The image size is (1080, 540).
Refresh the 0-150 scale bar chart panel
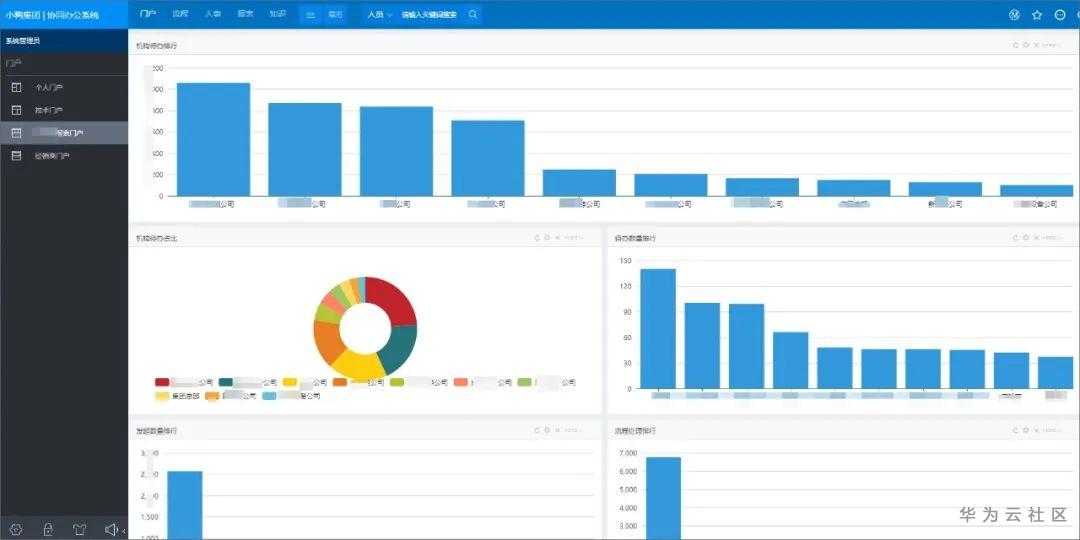coord(1015,238)
